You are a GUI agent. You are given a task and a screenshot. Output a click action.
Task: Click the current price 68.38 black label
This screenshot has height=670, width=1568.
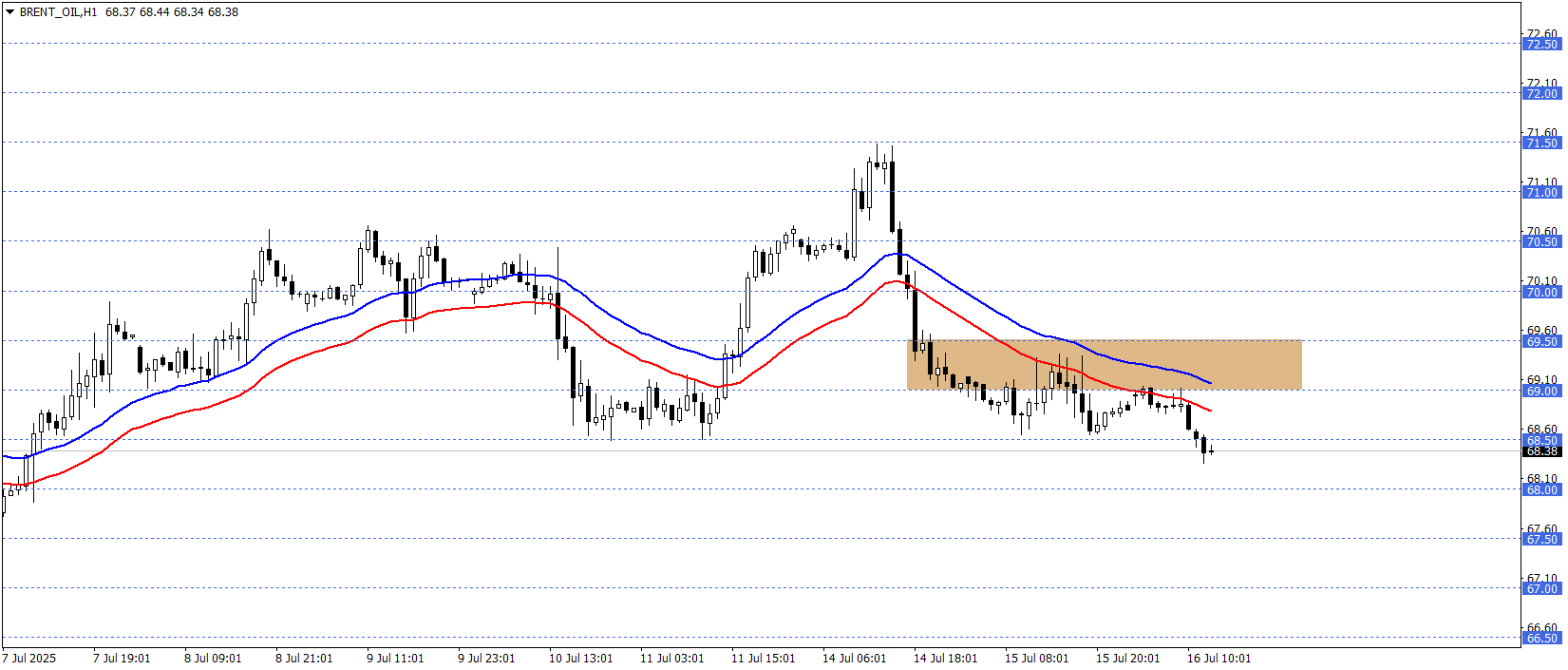[x=1541, y=451]
